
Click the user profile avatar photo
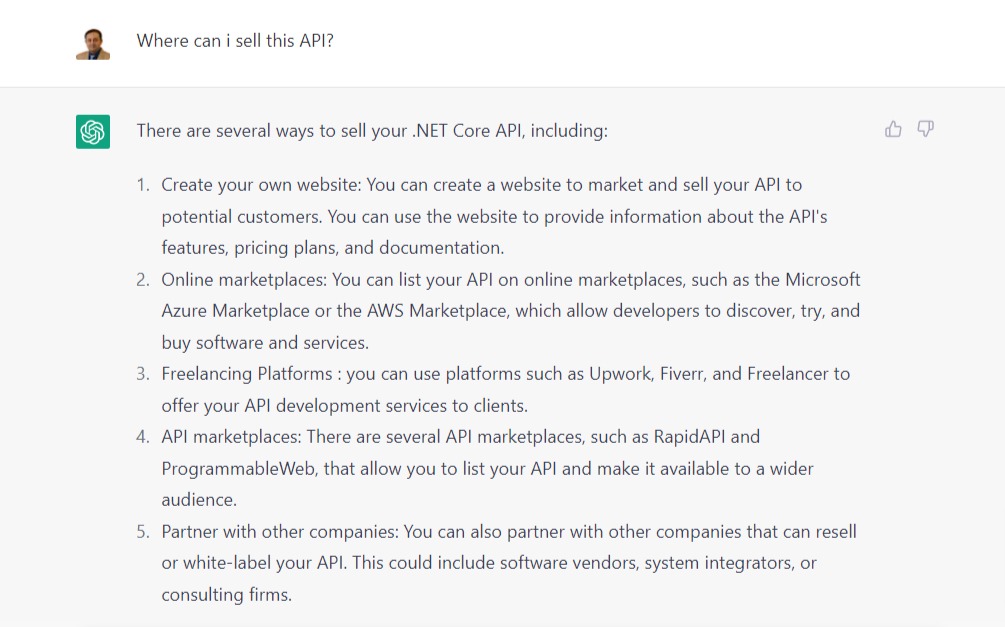coord(93,44)
